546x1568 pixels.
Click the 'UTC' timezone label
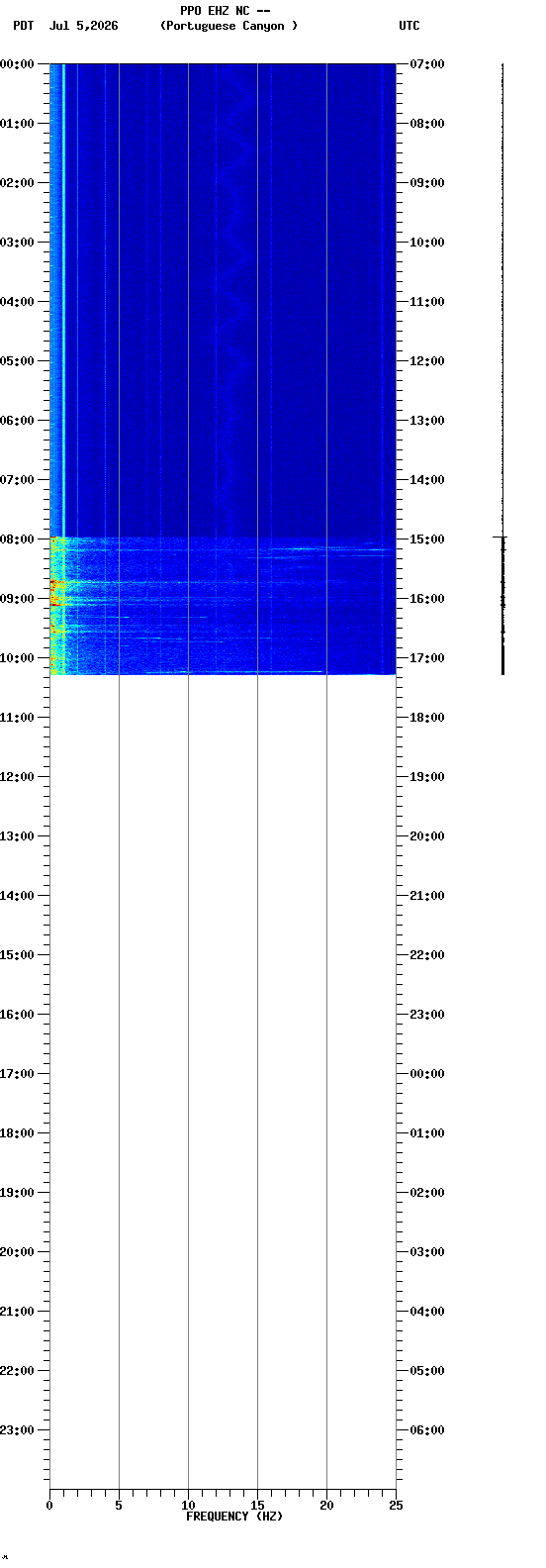click(409, 26)
